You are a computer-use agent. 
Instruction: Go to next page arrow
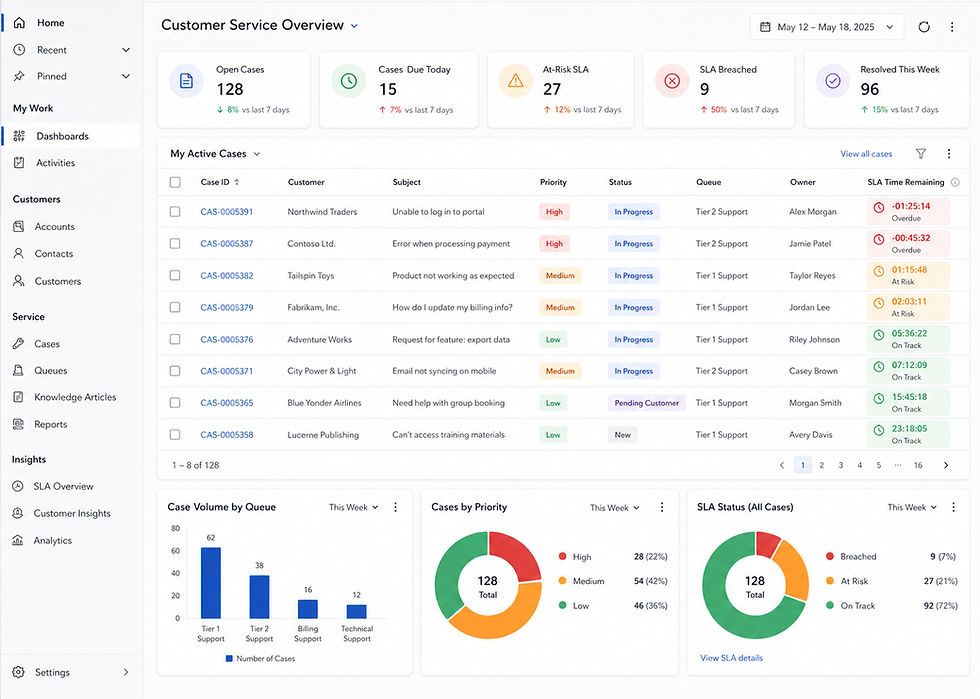(x=946, y=465)
